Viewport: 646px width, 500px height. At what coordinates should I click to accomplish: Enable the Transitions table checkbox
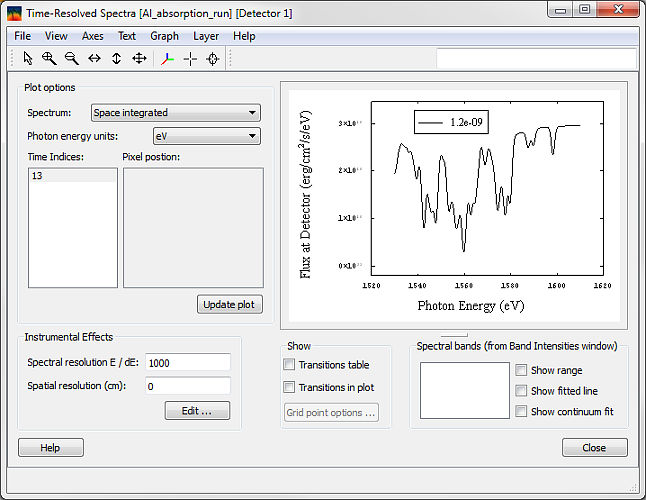[290, 365]
